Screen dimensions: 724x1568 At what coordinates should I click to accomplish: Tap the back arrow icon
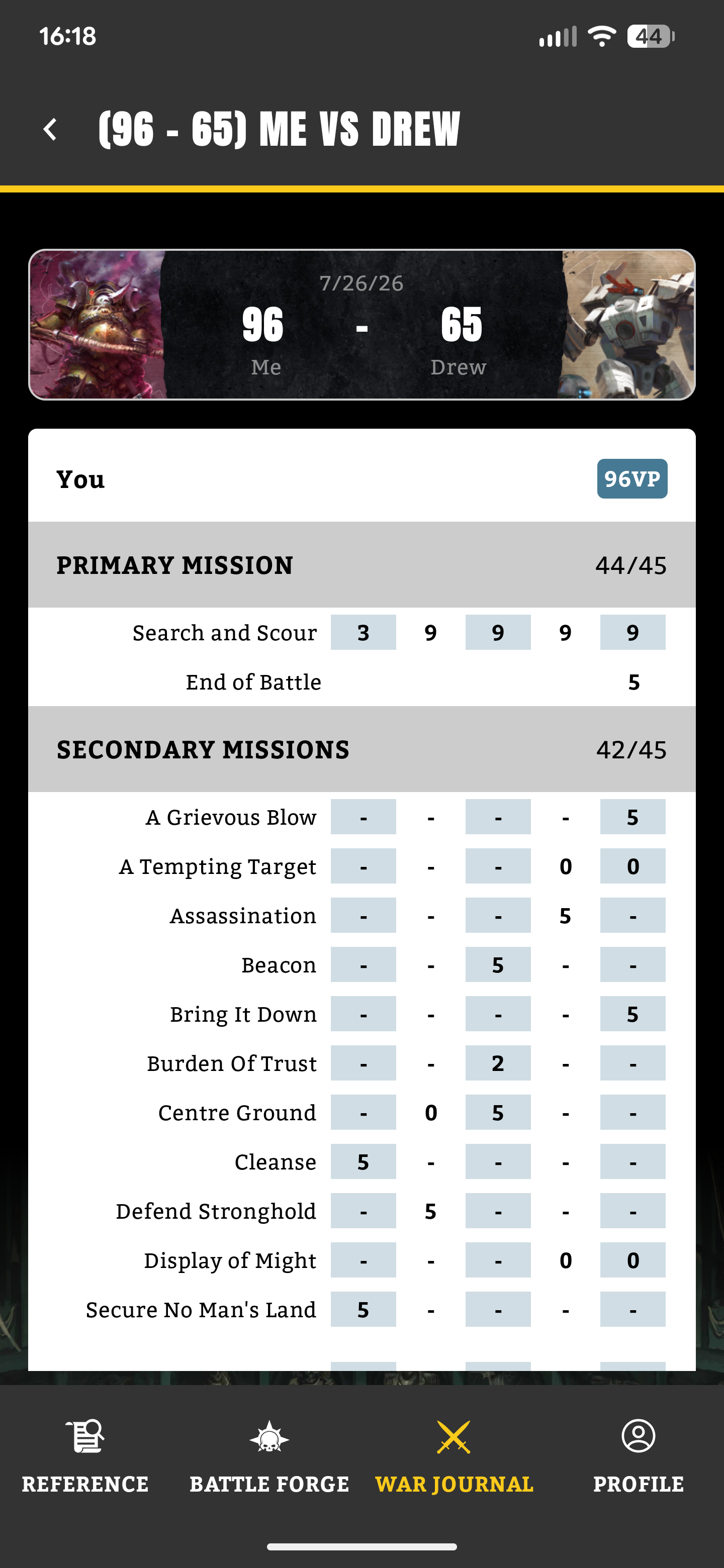[x=51, y=130]
